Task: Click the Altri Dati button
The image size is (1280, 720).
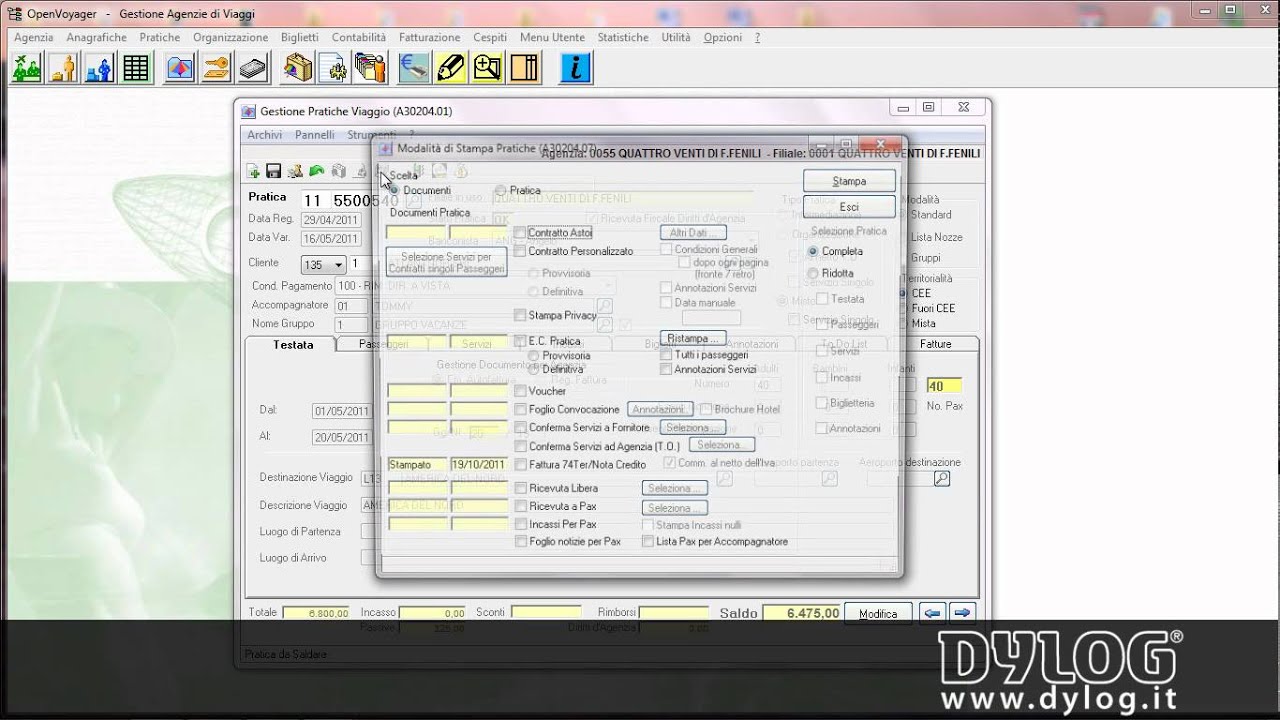Action: tap(692, 233)
